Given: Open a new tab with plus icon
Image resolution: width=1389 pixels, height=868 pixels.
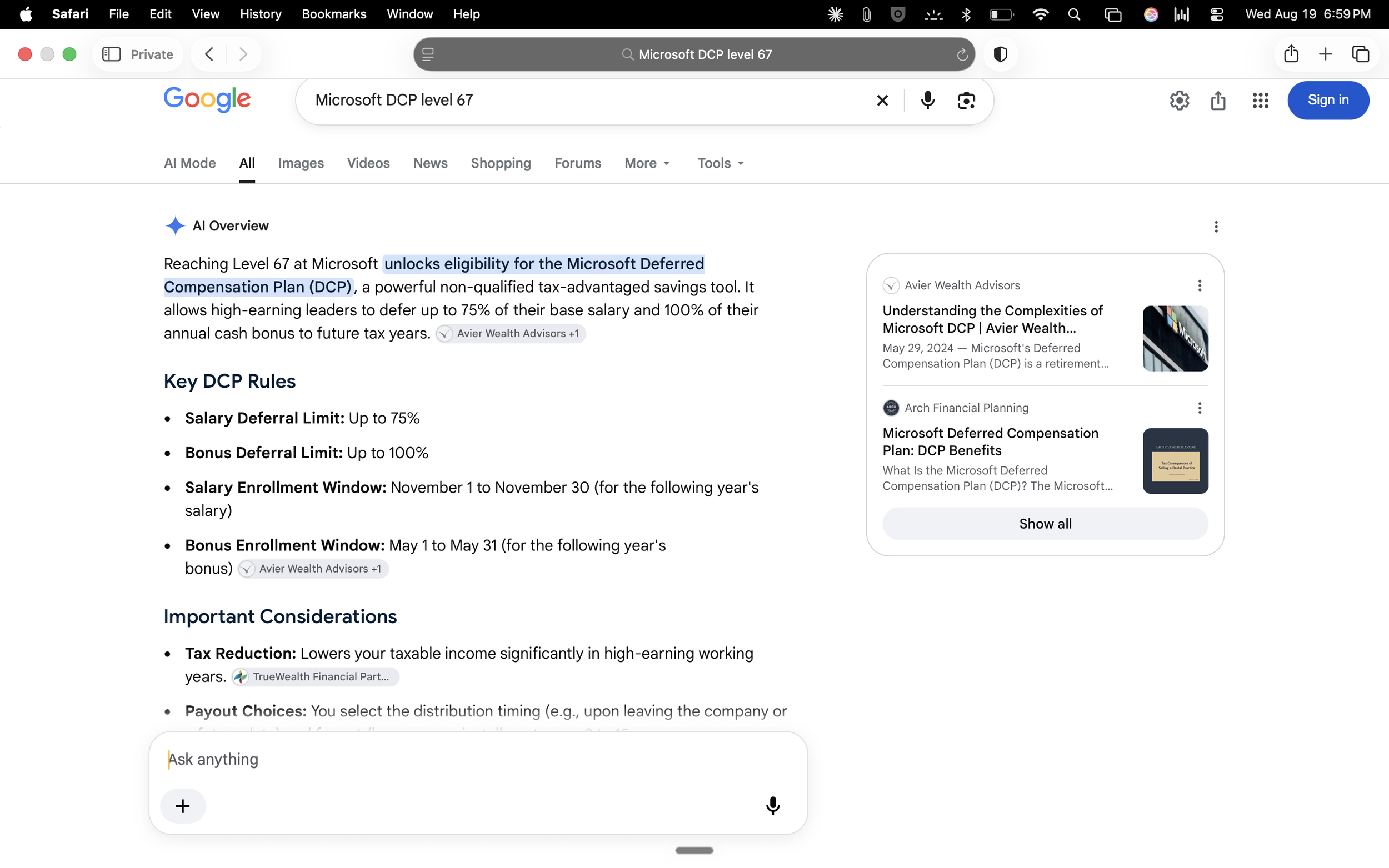Looking at the screenshot, I should coord(1325,54).
